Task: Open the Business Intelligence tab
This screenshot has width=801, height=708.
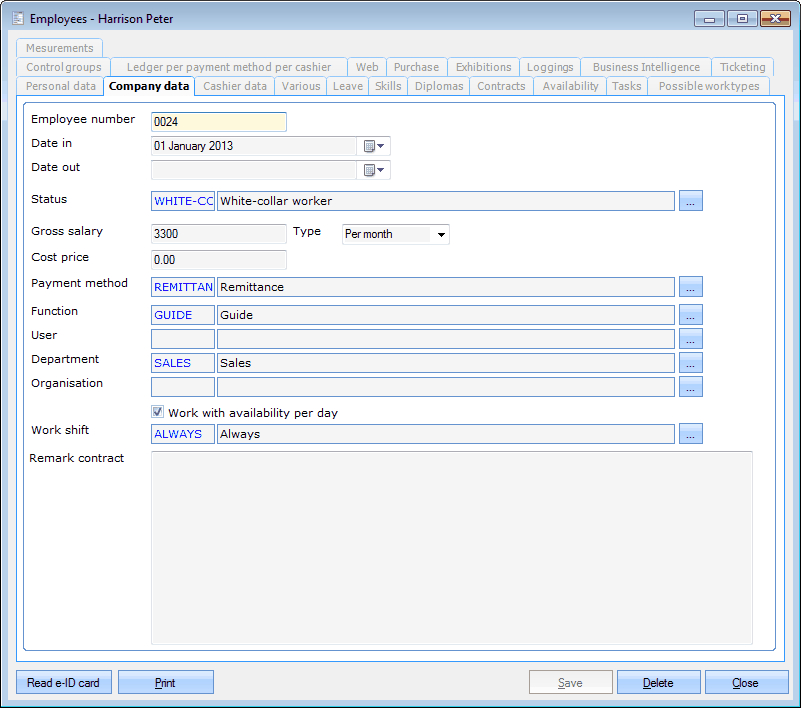Action: pyautogui.click(x=646, y=67)
